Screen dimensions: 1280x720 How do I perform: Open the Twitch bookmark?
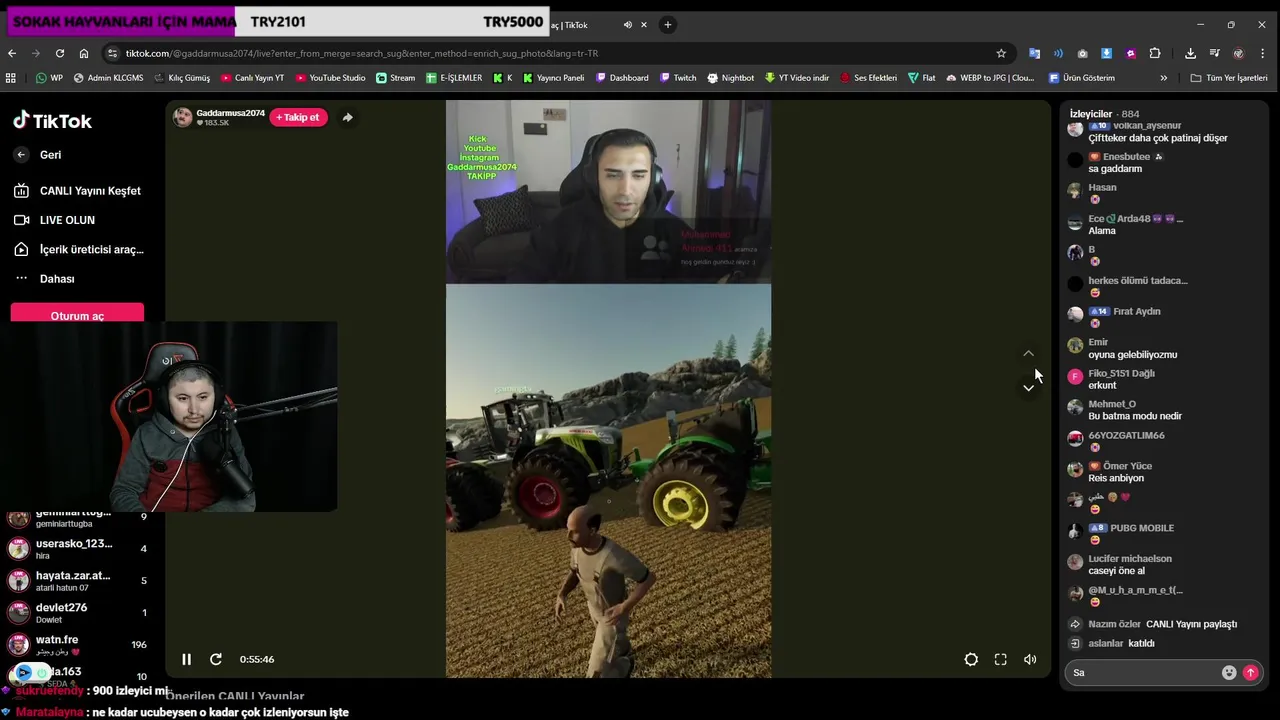(677, 77)
